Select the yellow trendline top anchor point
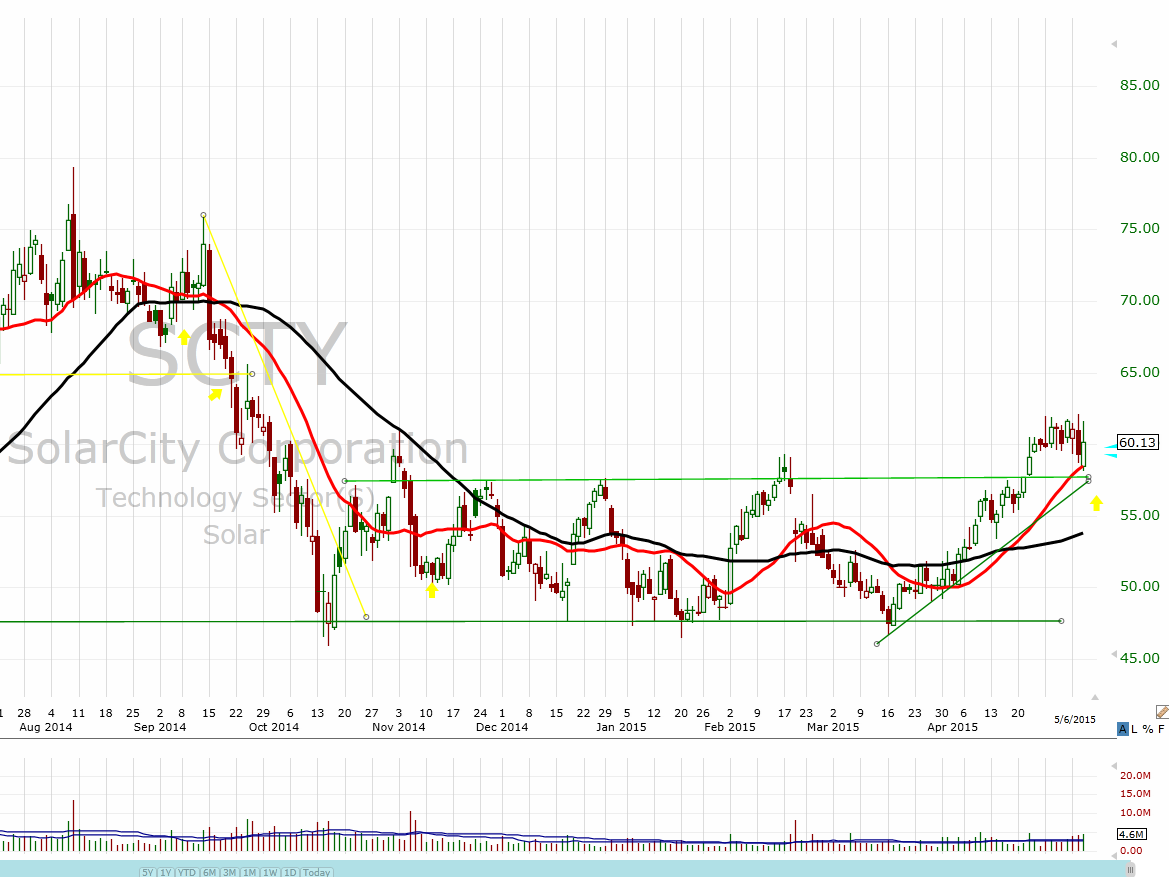The image size is (1169, 877). pyautogui.click(x=204, y=215)
